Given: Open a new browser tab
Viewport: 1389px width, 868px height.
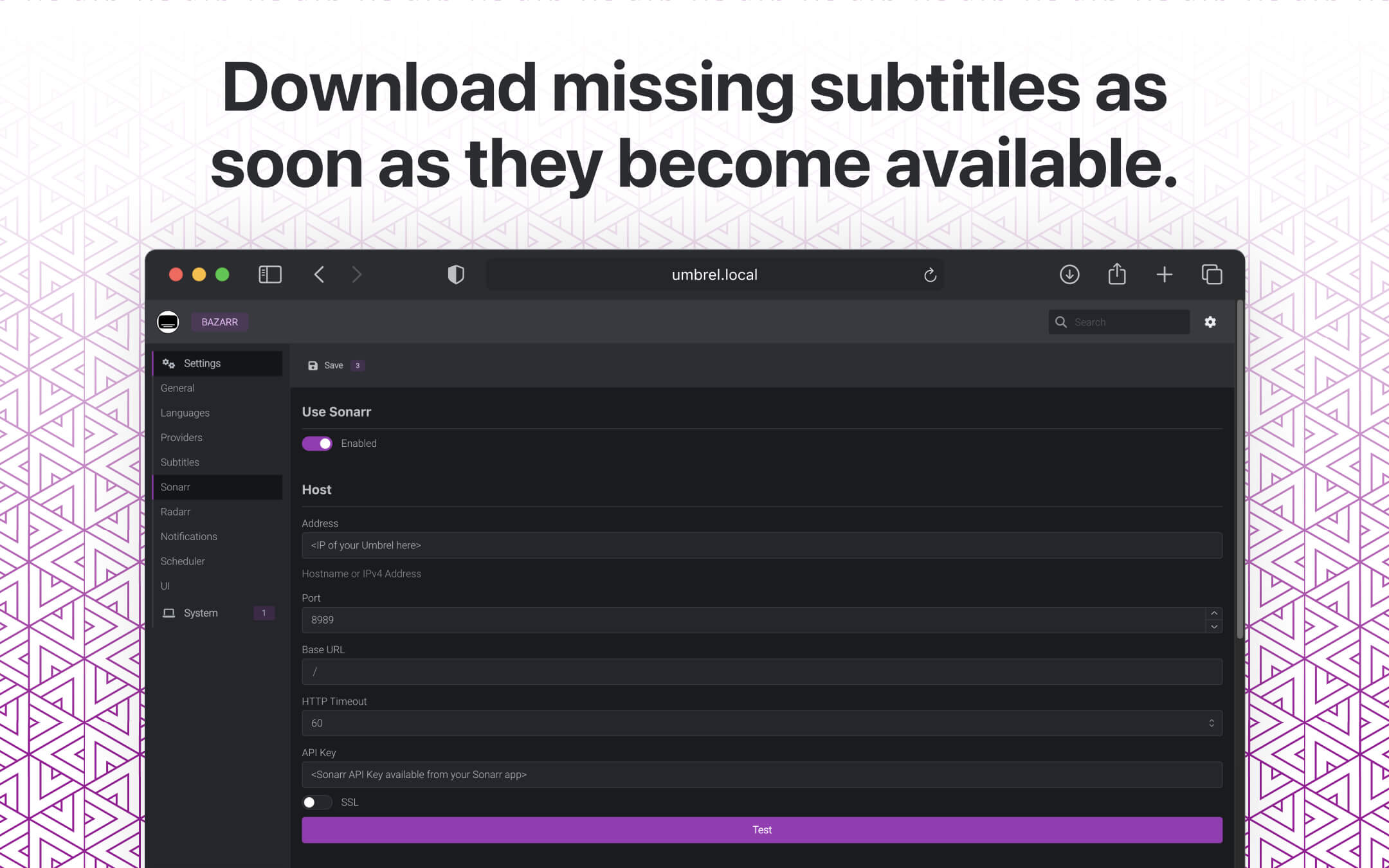Looking at the screenshot, I should (1165, 274).
